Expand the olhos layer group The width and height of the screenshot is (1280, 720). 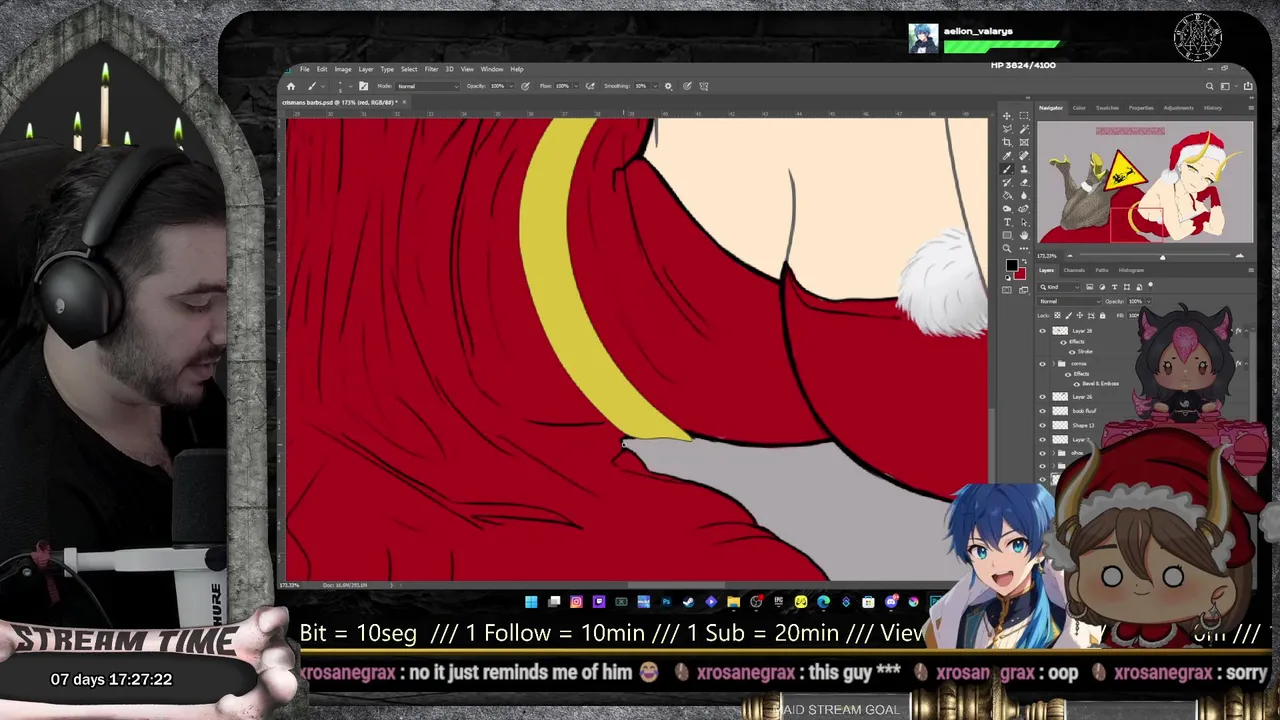1053,453
